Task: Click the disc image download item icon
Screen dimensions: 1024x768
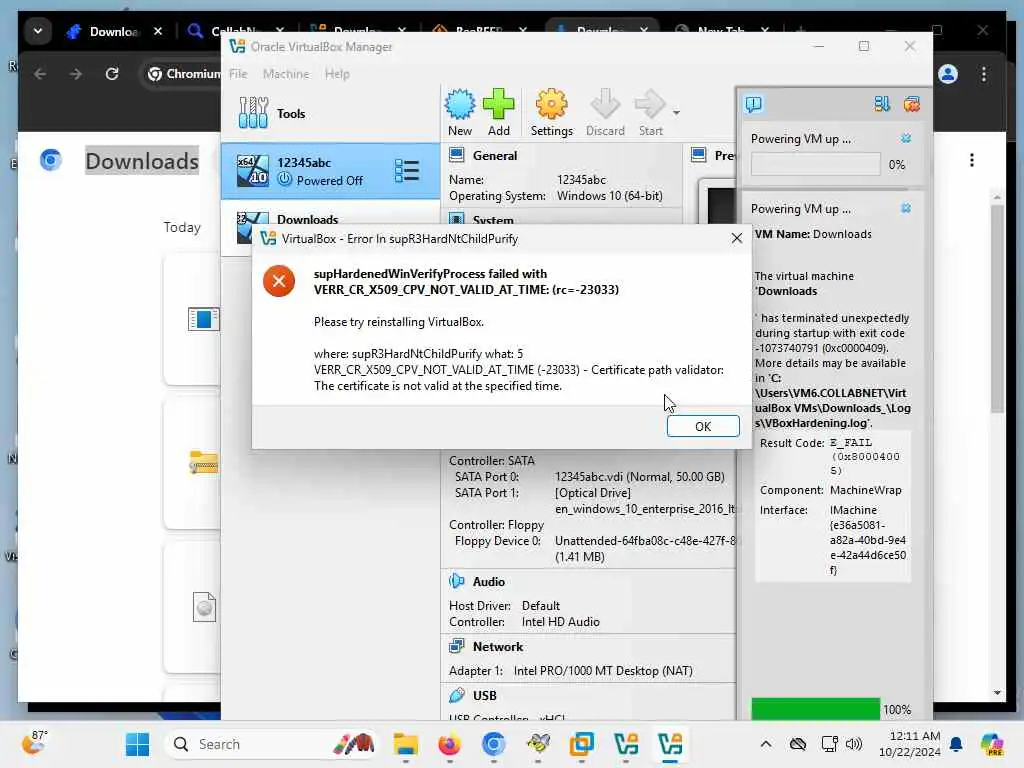Action: [x=204, y=607]
